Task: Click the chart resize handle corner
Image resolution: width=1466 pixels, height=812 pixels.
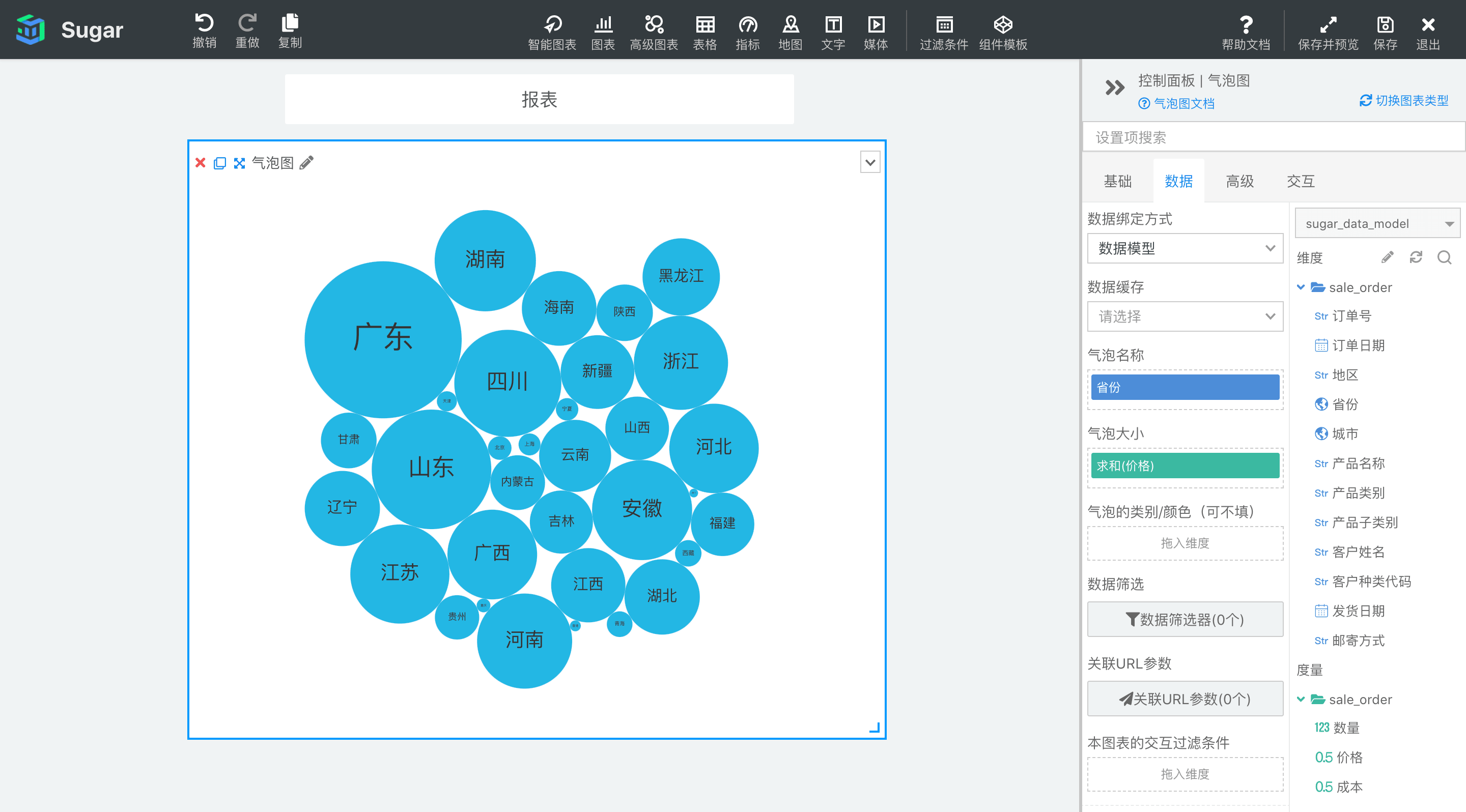Action: [x=875, y=727]
